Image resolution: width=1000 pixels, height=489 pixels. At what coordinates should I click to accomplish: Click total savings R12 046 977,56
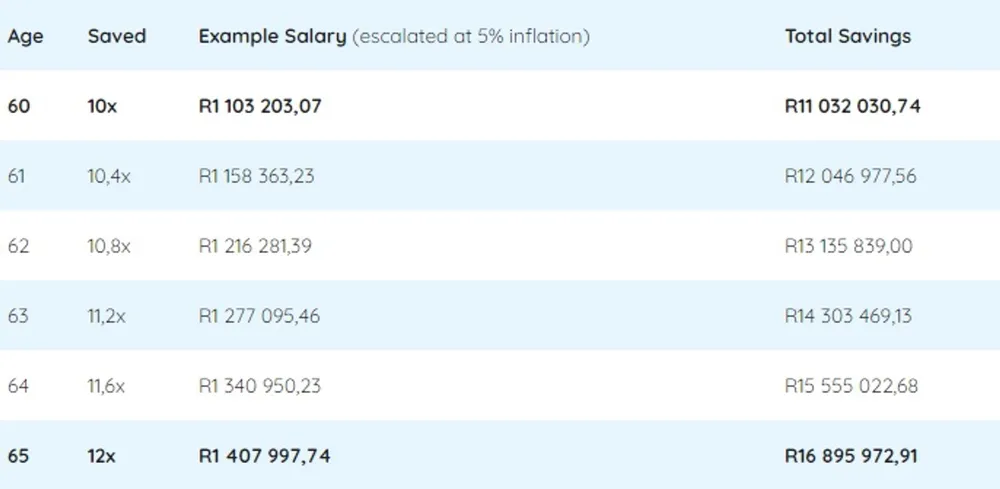tap(851, 176)
